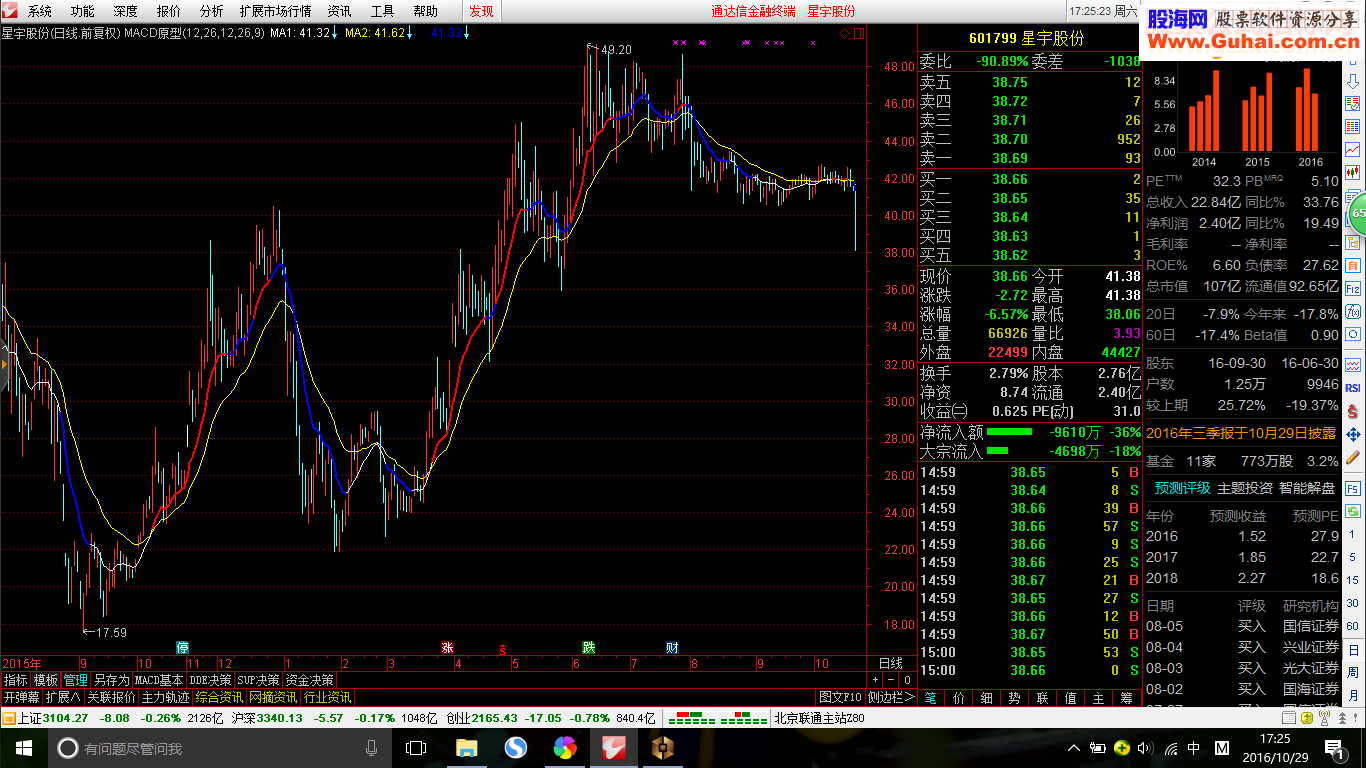This screenshot has width=1366, height=768.
Task: Open Windows Start menu
Action: click(23, 747)
